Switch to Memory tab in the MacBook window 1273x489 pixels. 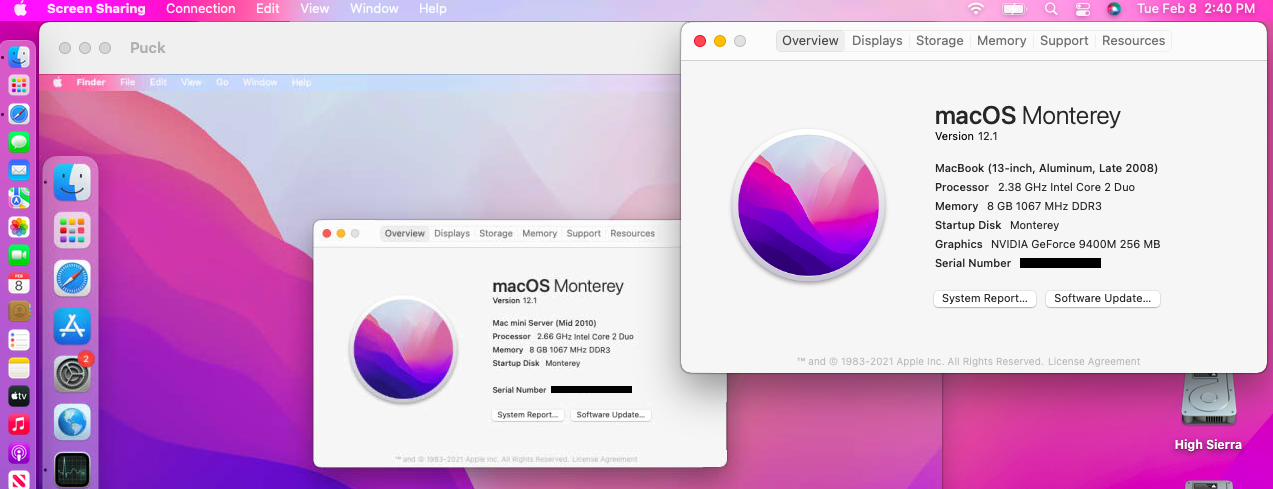[x=1001, y=41]
